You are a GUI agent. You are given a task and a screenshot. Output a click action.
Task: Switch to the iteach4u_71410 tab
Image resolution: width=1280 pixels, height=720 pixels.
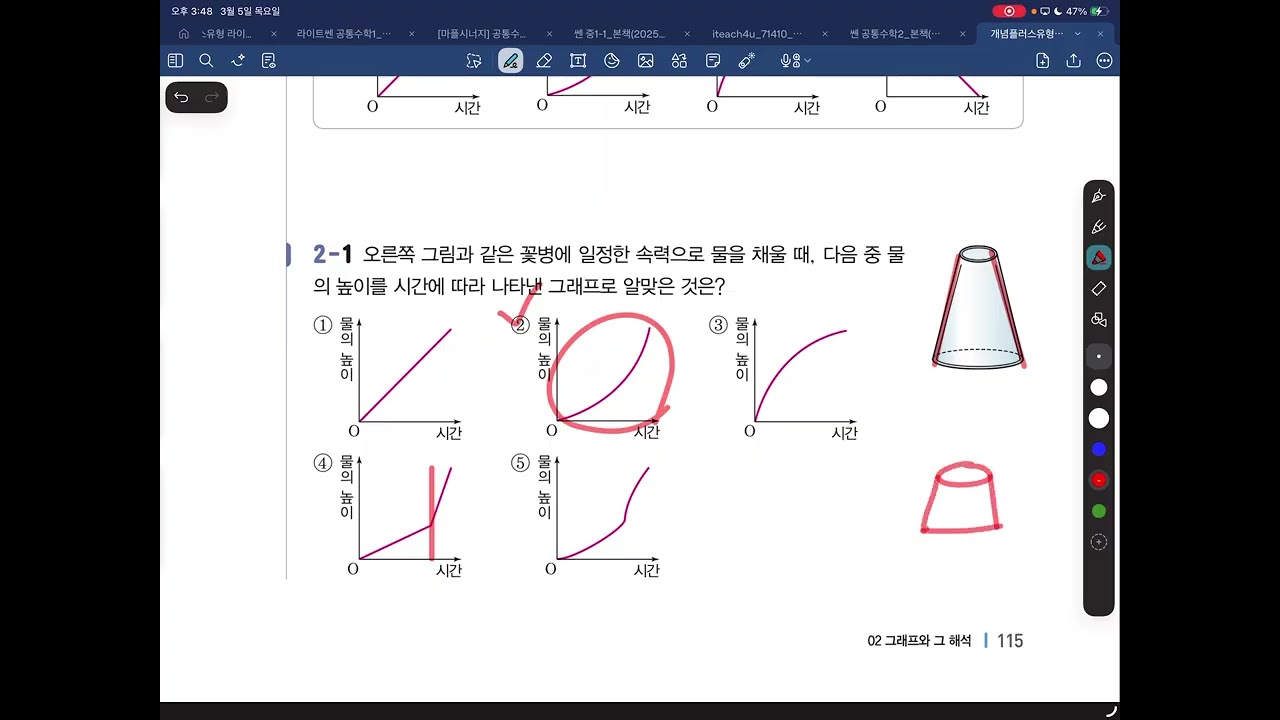757,33
